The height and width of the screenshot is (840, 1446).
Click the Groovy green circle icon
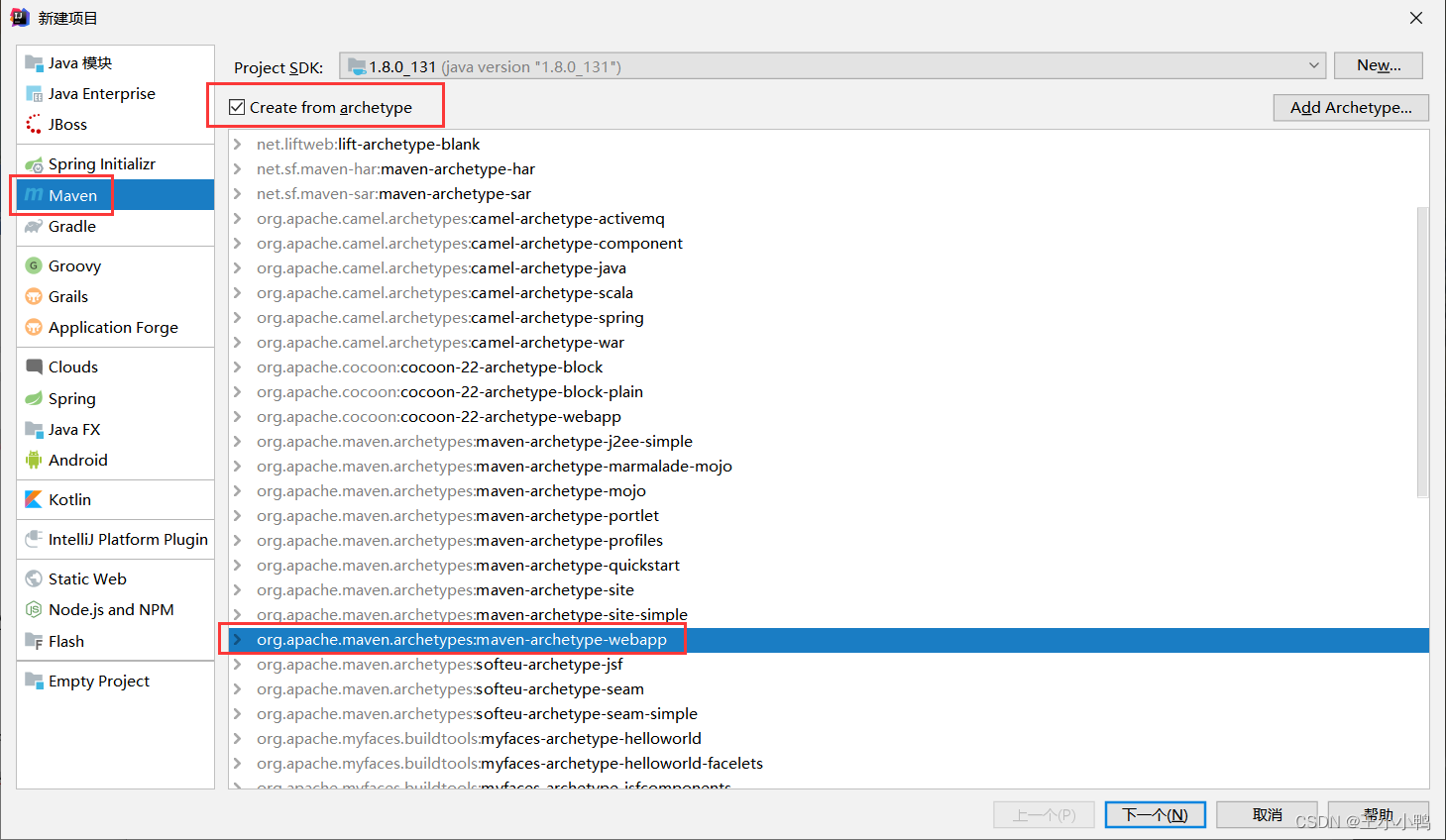point(34,265)
